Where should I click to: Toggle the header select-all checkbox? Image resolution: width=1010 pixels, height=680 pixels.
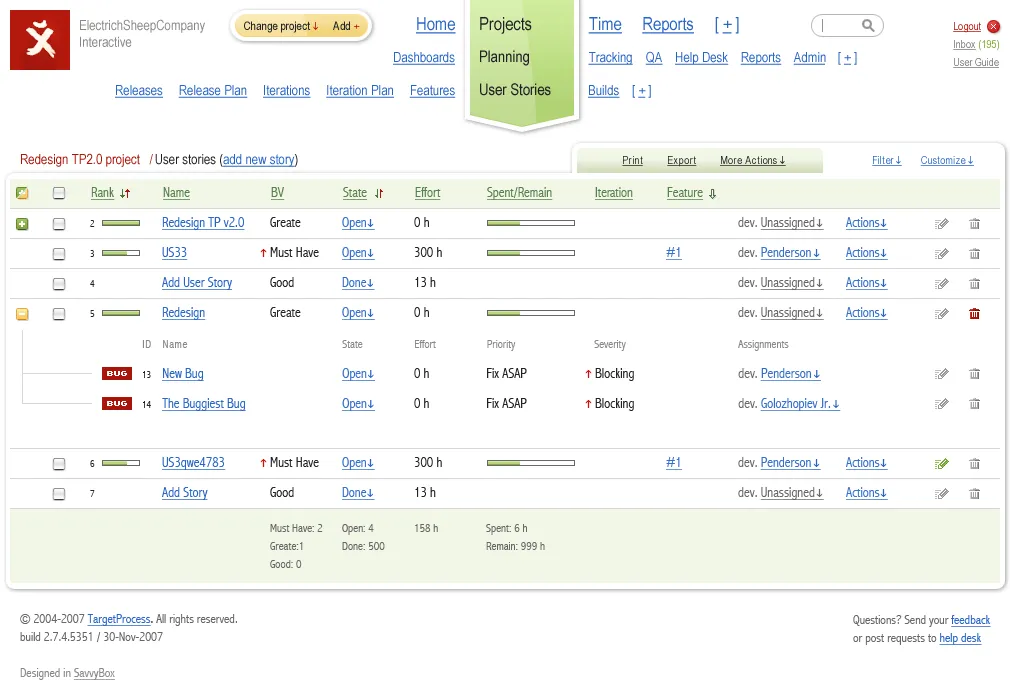point(59,193)
